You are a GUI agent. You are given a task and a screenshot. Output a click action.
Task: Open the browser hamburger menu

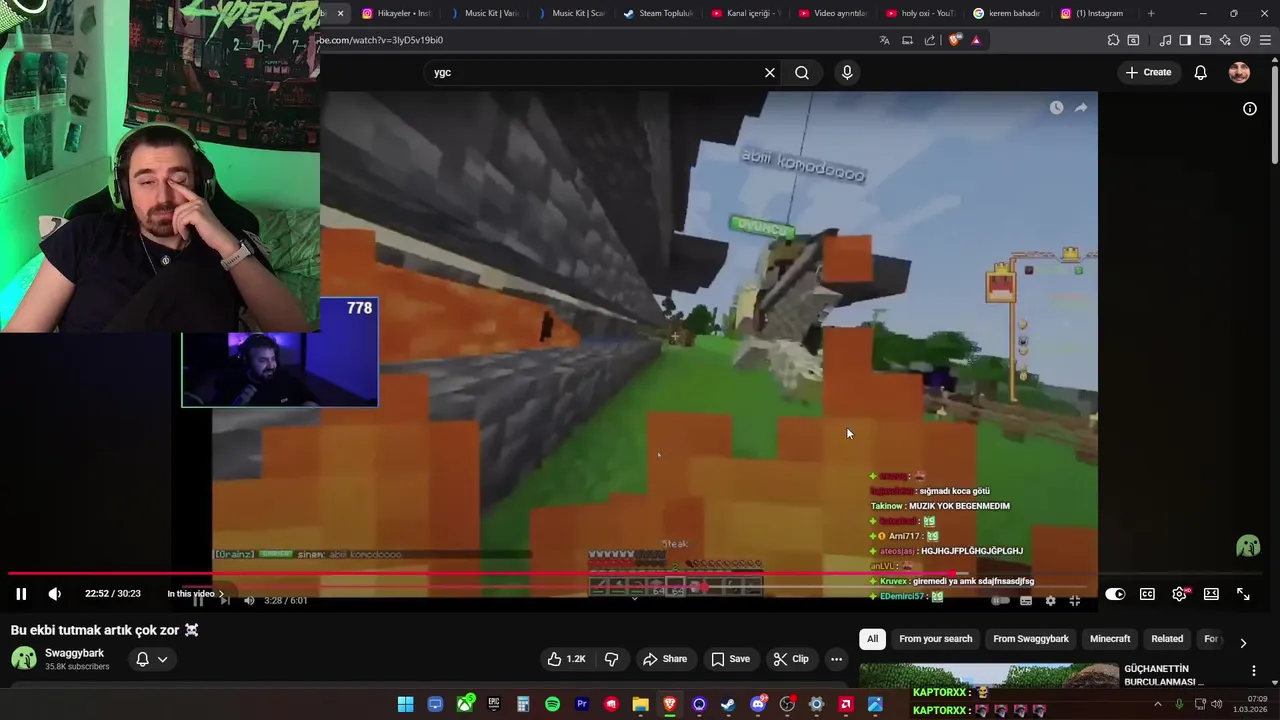tap(1265, 40)
